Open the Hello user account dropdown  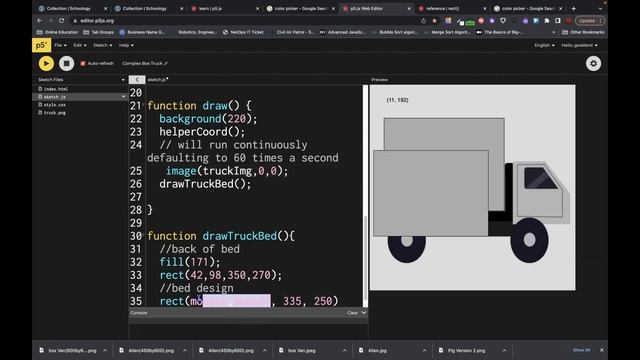(x=579, y=45)
